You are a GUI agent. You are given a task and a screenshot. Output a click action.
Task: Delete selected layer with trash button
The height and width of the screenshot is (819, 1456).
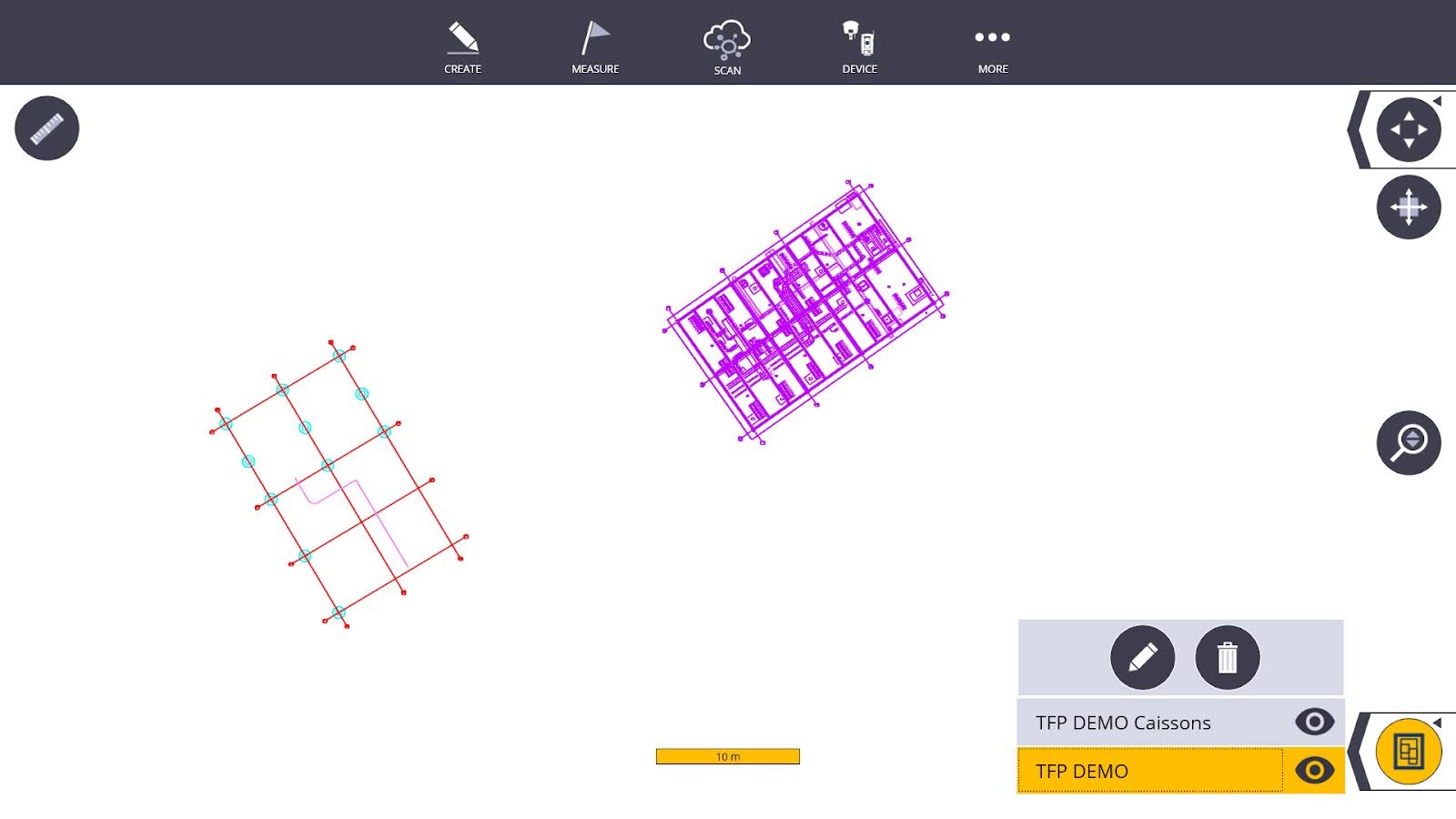coord(1227,657)
